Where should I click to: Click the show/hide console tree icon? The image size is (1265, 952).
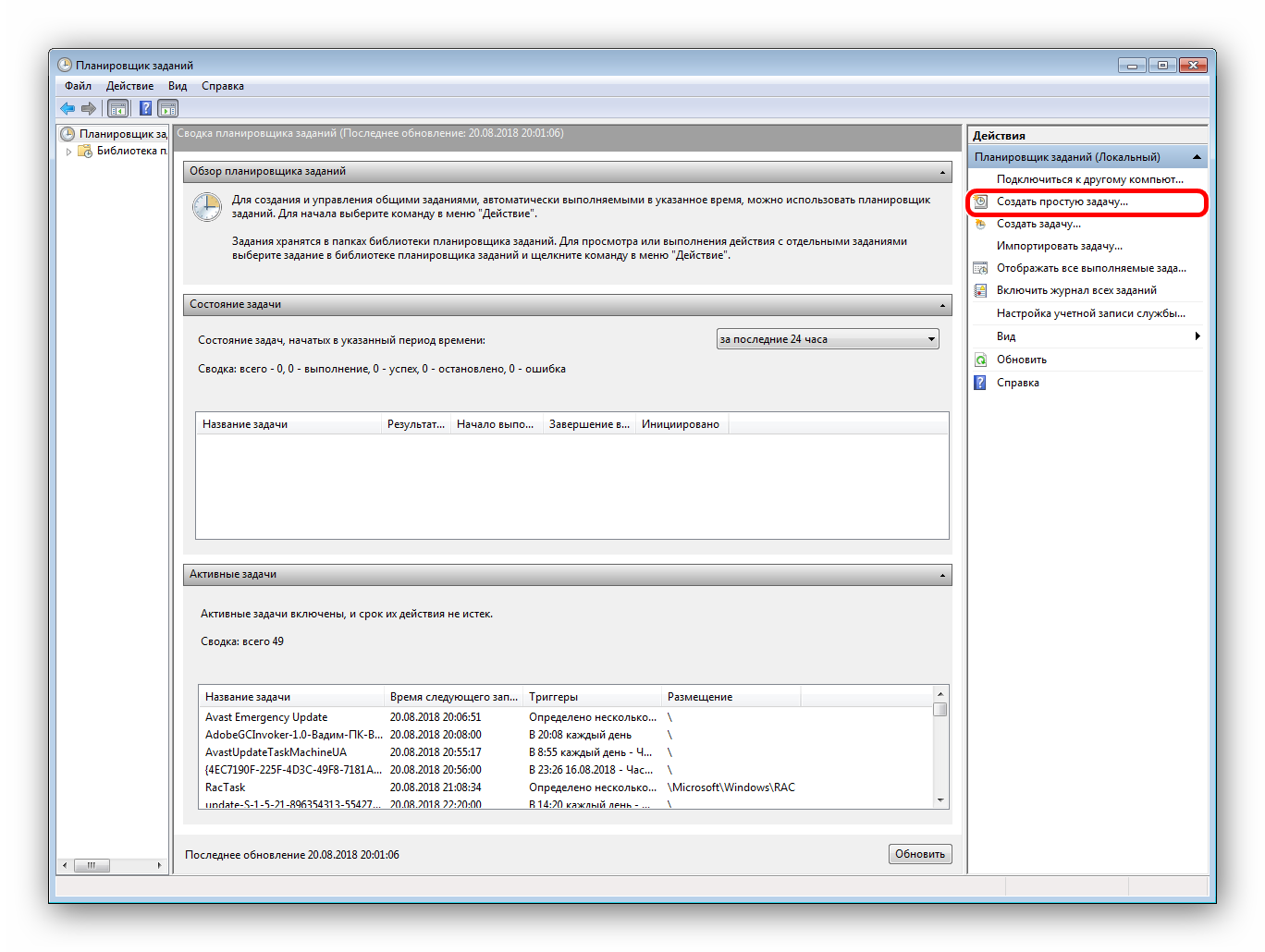coord(118,108)
